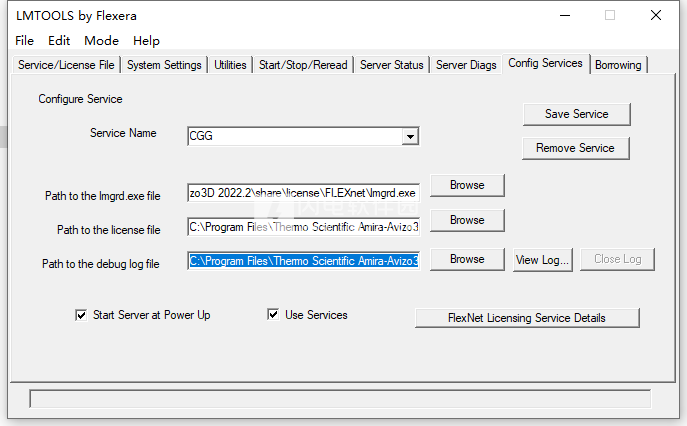
Task: Click the debug log file path field
Action: pos(303,261)
